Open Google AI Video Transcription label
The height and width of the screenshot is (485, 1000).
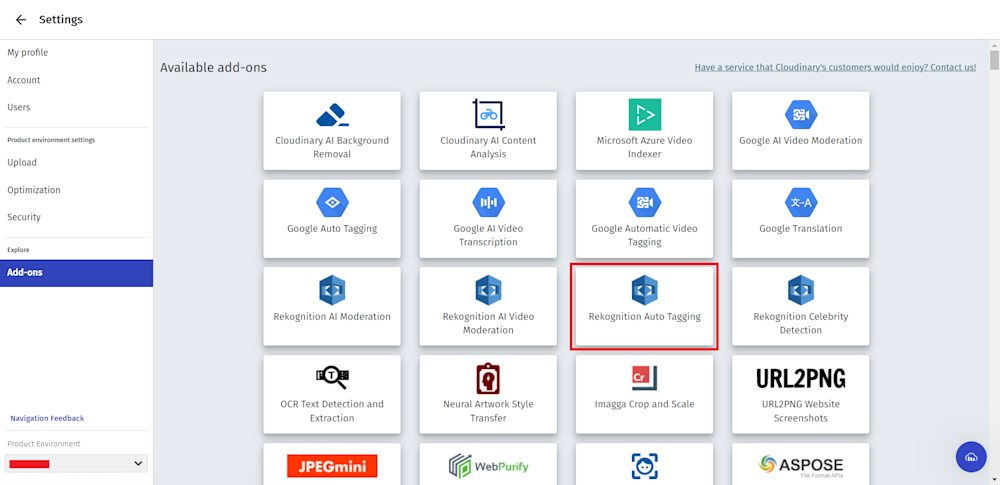[489, 235]
